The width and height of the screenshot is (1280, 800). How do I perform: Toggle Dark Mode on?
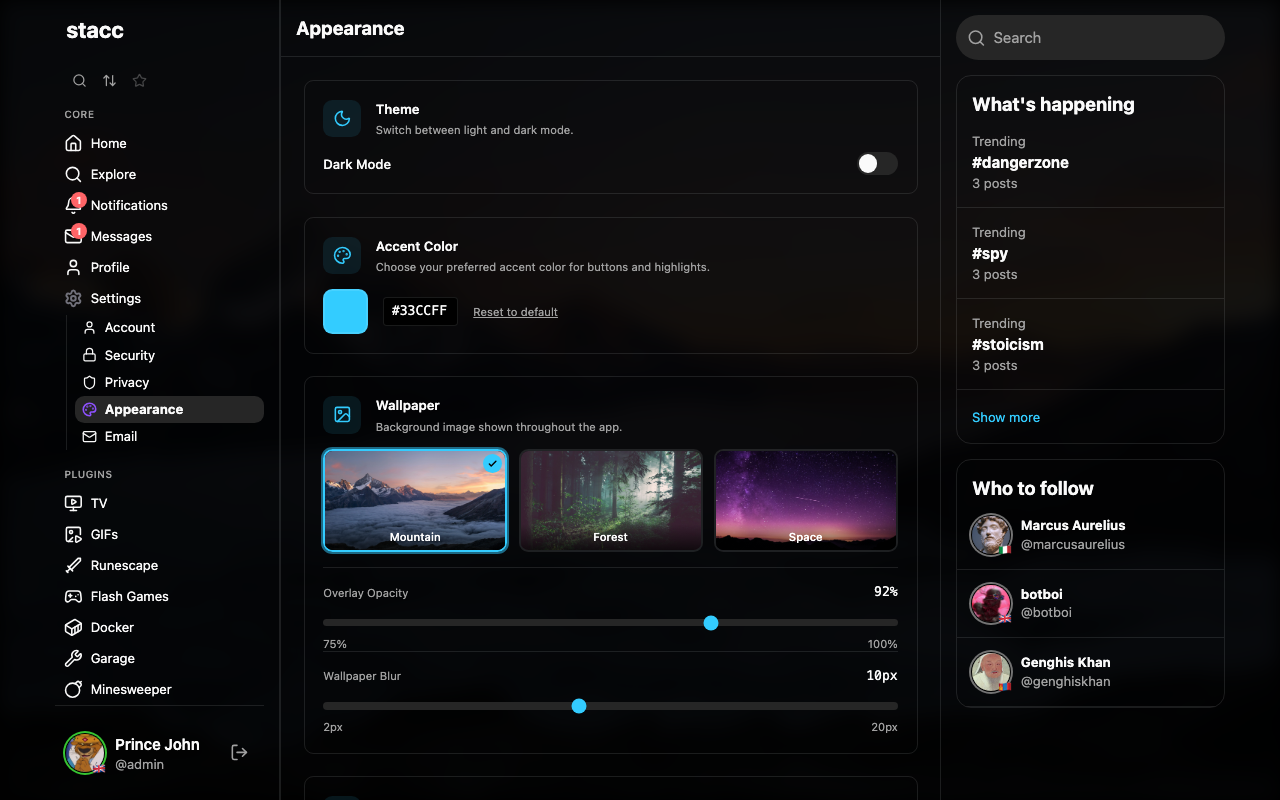(x=877, y=163)
